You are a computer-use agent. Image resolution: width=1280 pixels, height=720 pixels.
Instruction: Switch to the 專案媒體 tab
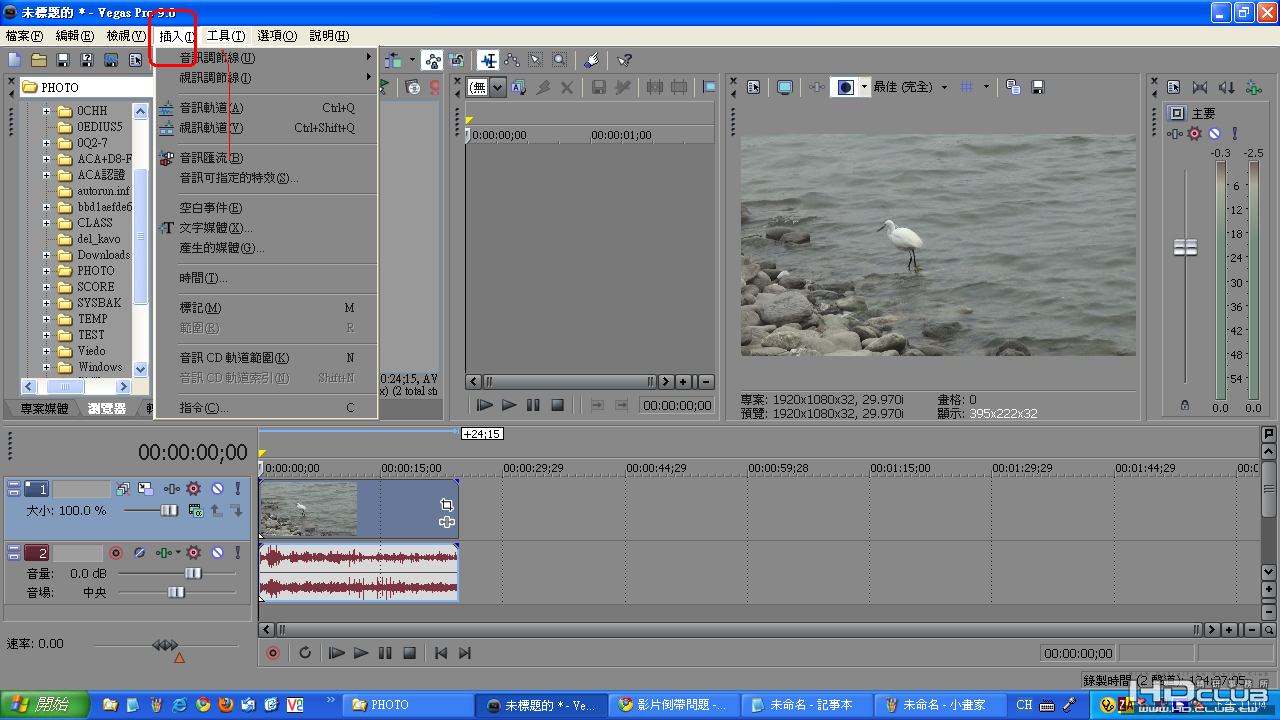tap(44, 409)
